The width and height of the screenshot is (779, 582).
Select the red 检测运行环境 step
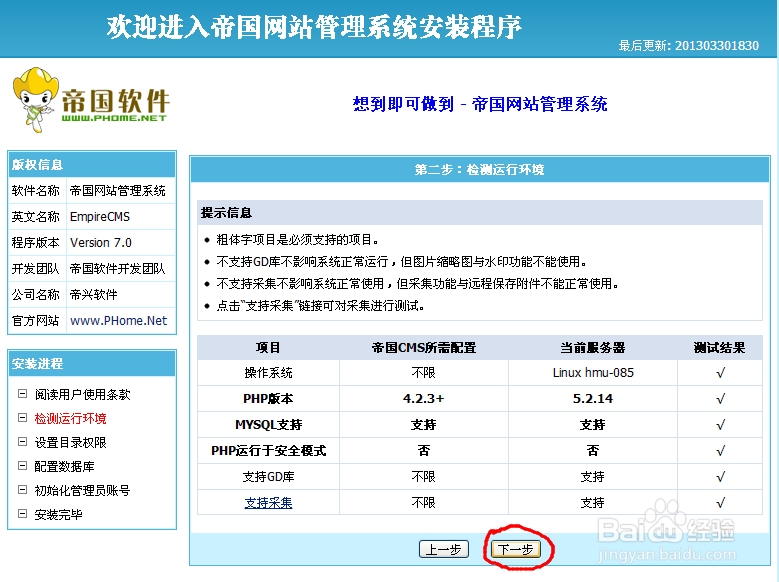coord(71,418)
